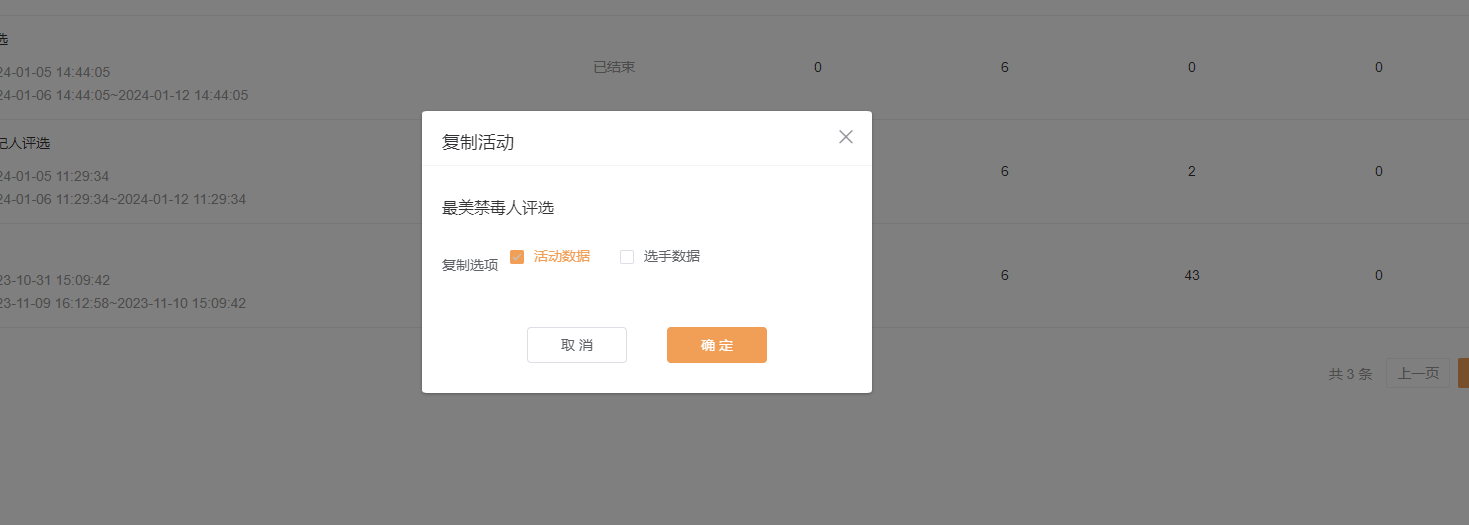Click the 2023-10-31 15:09:42 timestamp

click(x=55, y=280)
